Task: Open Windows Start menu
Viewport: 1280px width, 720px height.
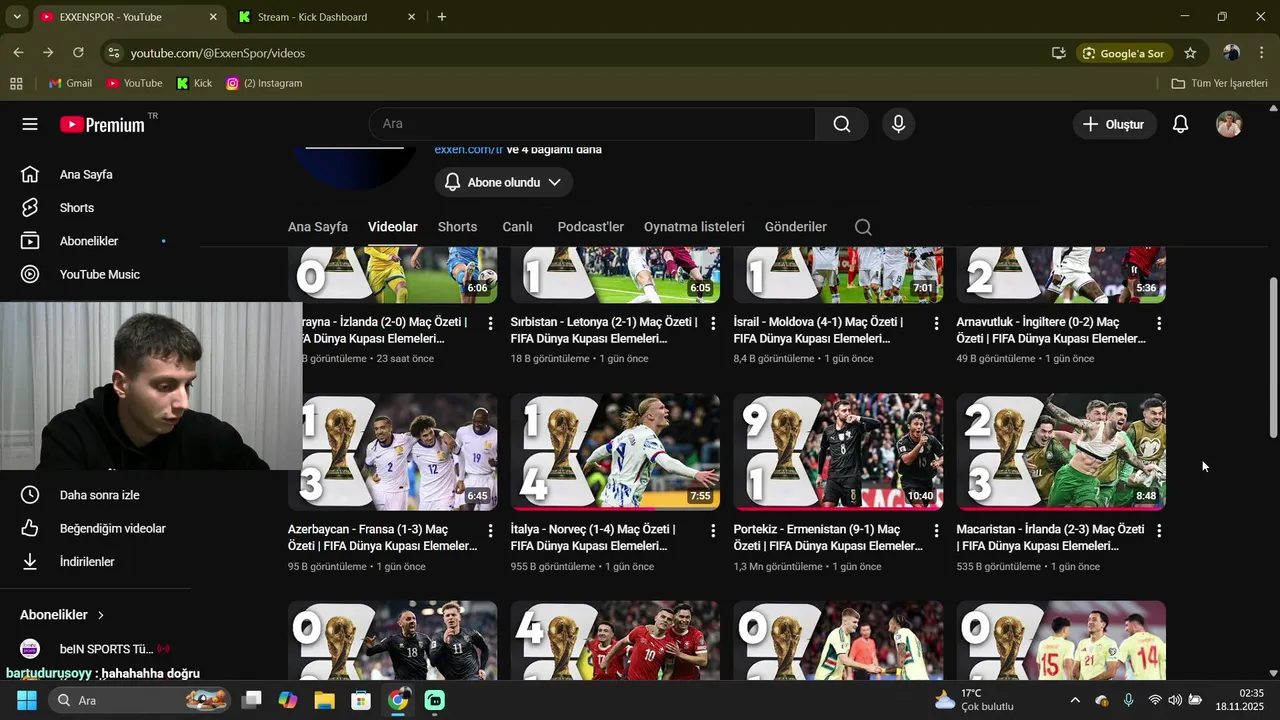Action: pos(27,700)
